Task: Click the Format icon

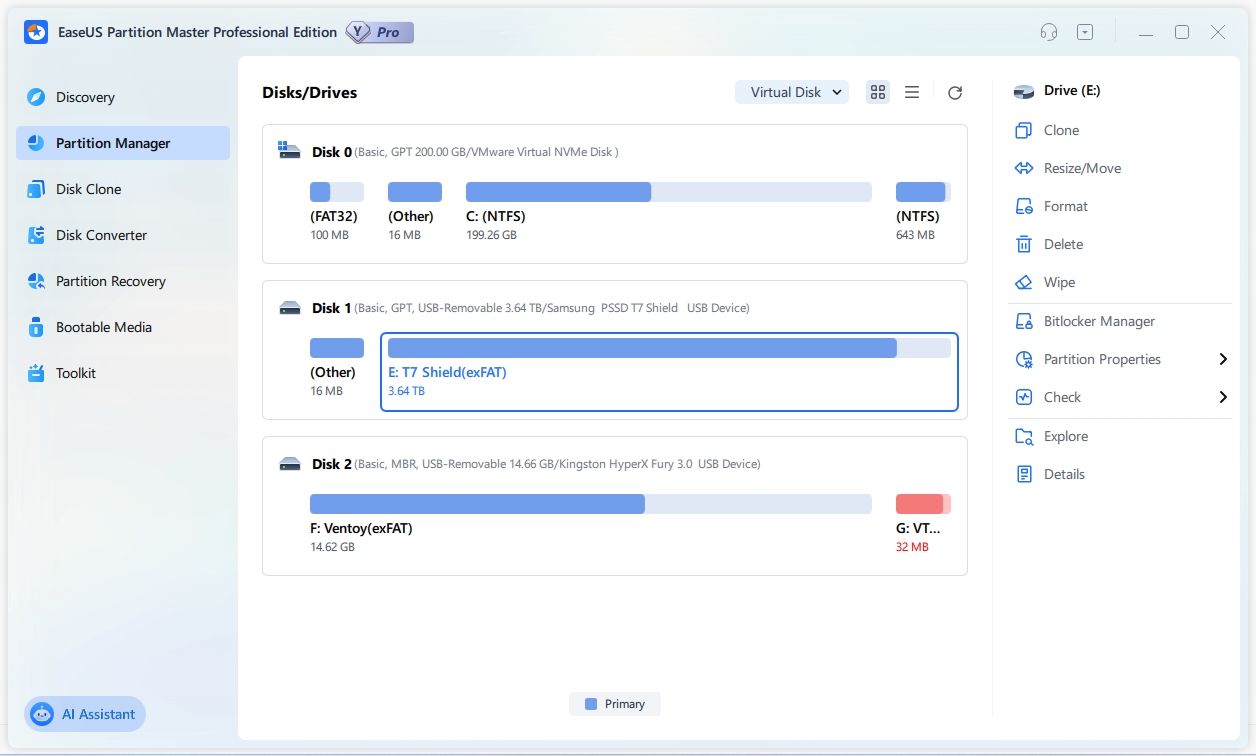Action: pyautogui.click(x=1023, y=206)
